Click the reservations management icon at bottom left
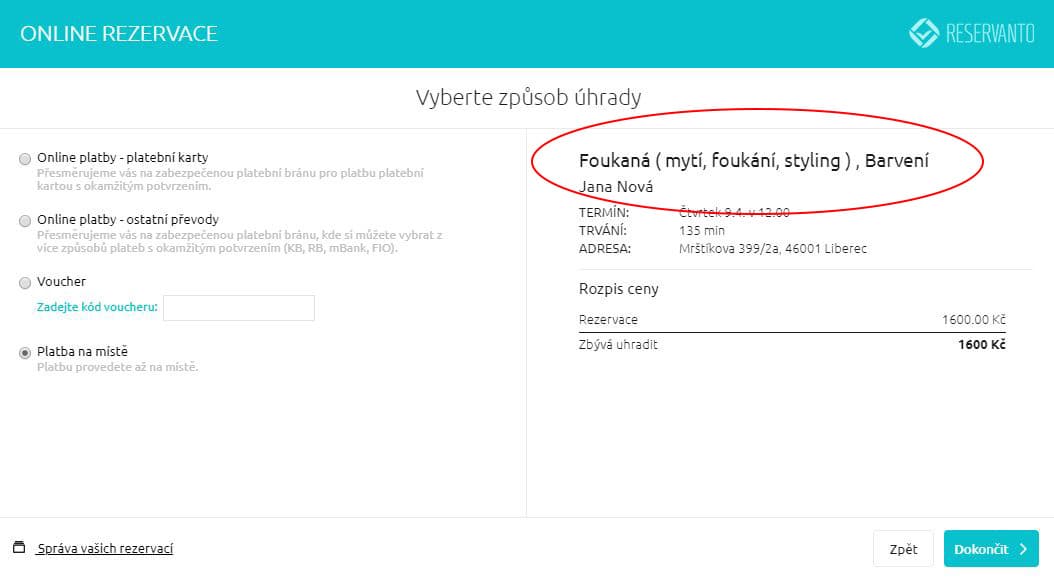This screenshot has width=1054, height=577. click(x=19, y=548)
